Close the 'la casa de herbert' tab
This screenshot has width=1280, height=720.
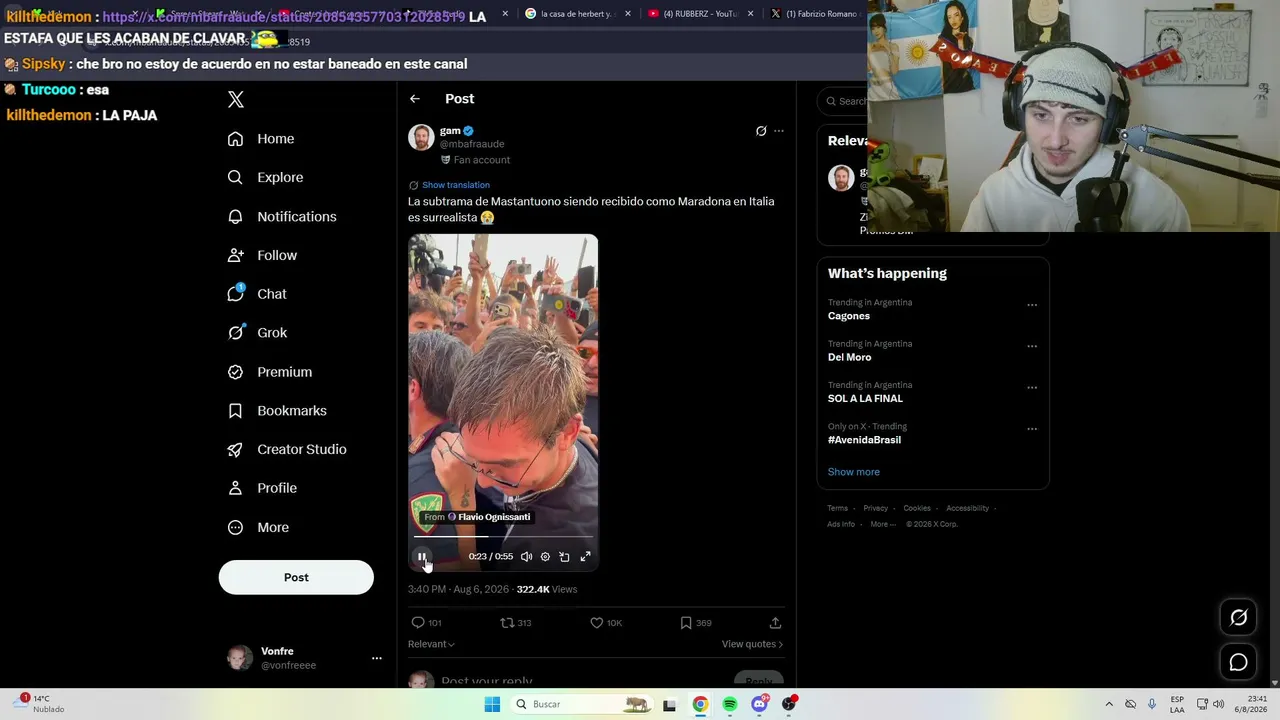628,14
